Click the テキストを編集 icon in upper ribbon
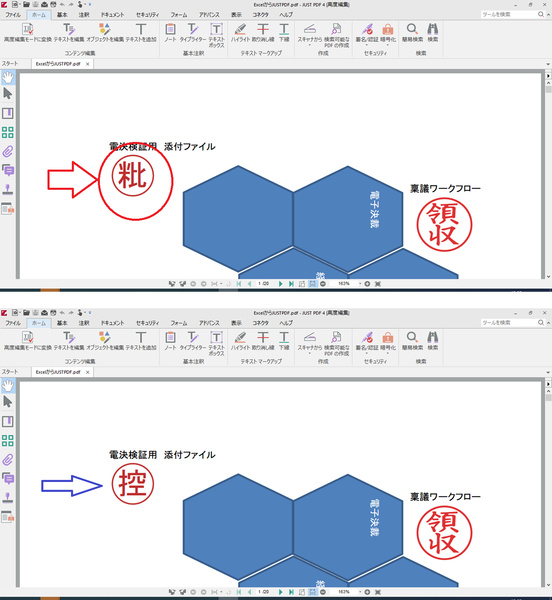Viewport: 552px width, 600px height. point(69,33)
